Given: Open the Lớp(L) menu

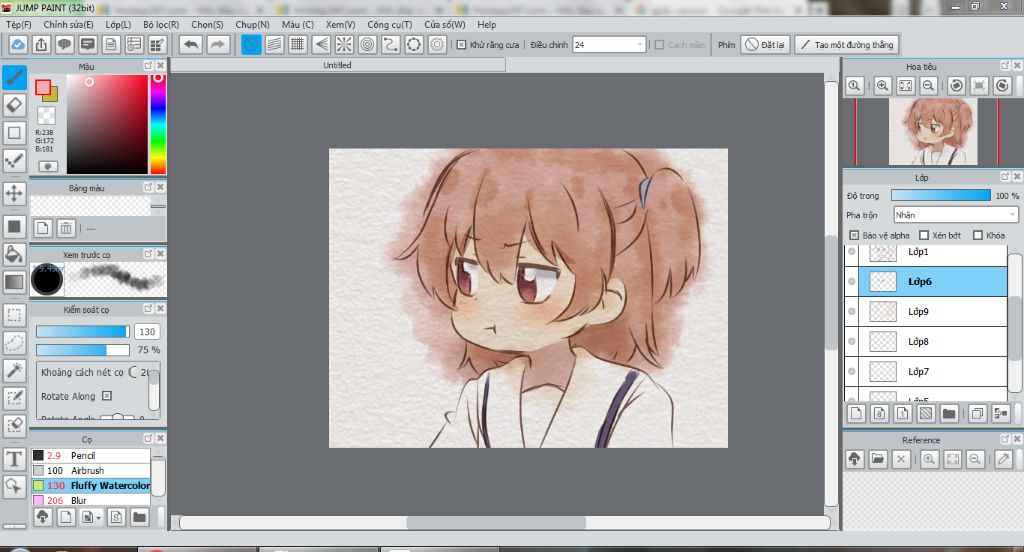Looking at the screenshot, I should [118, 25].
